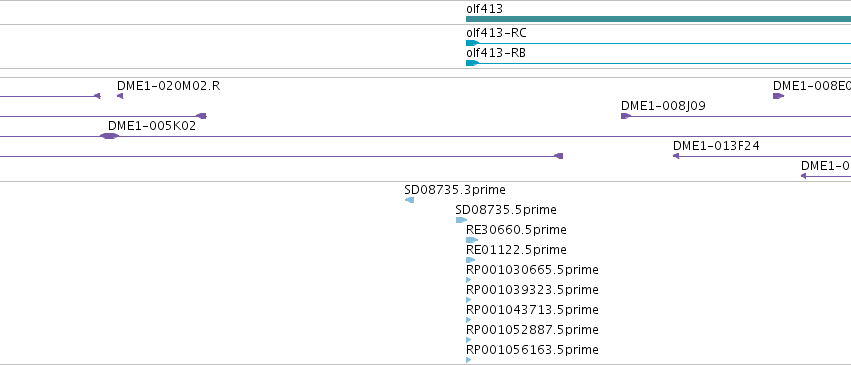Select purple end glyph of the line just above DME1-005K02

click(x=201, y=116)
